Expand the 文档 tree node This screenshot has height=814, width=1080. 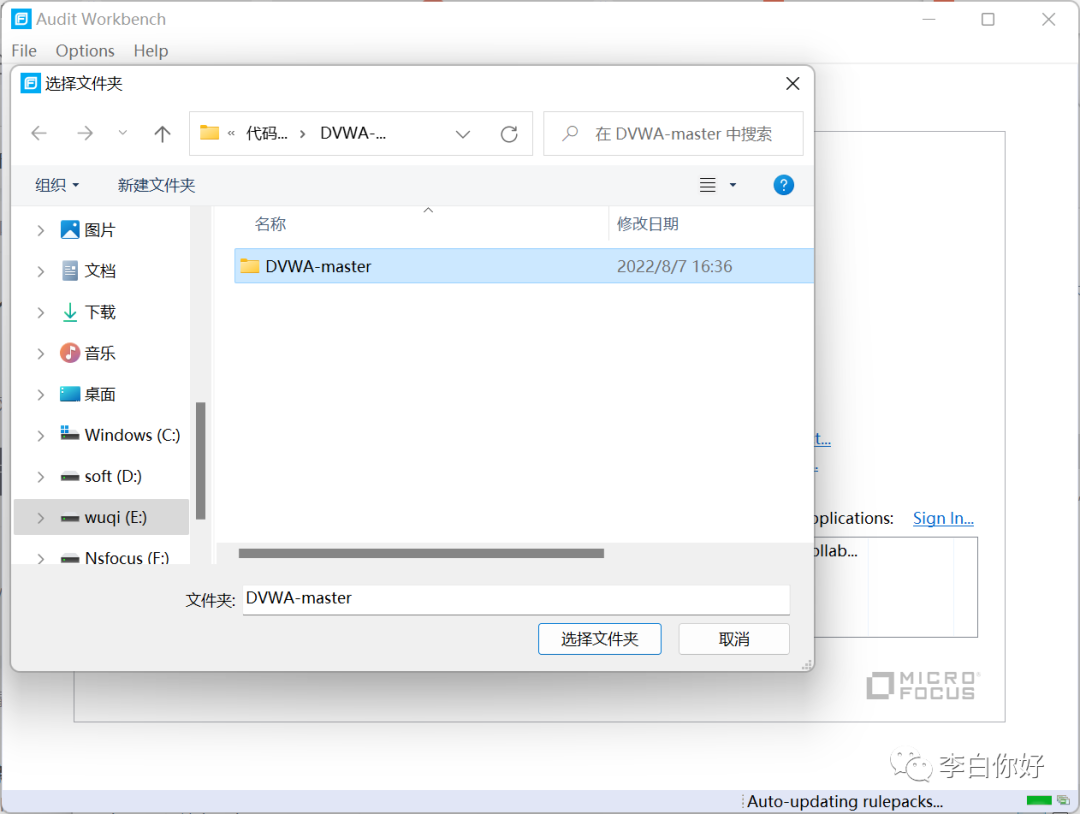pos(41,271)
